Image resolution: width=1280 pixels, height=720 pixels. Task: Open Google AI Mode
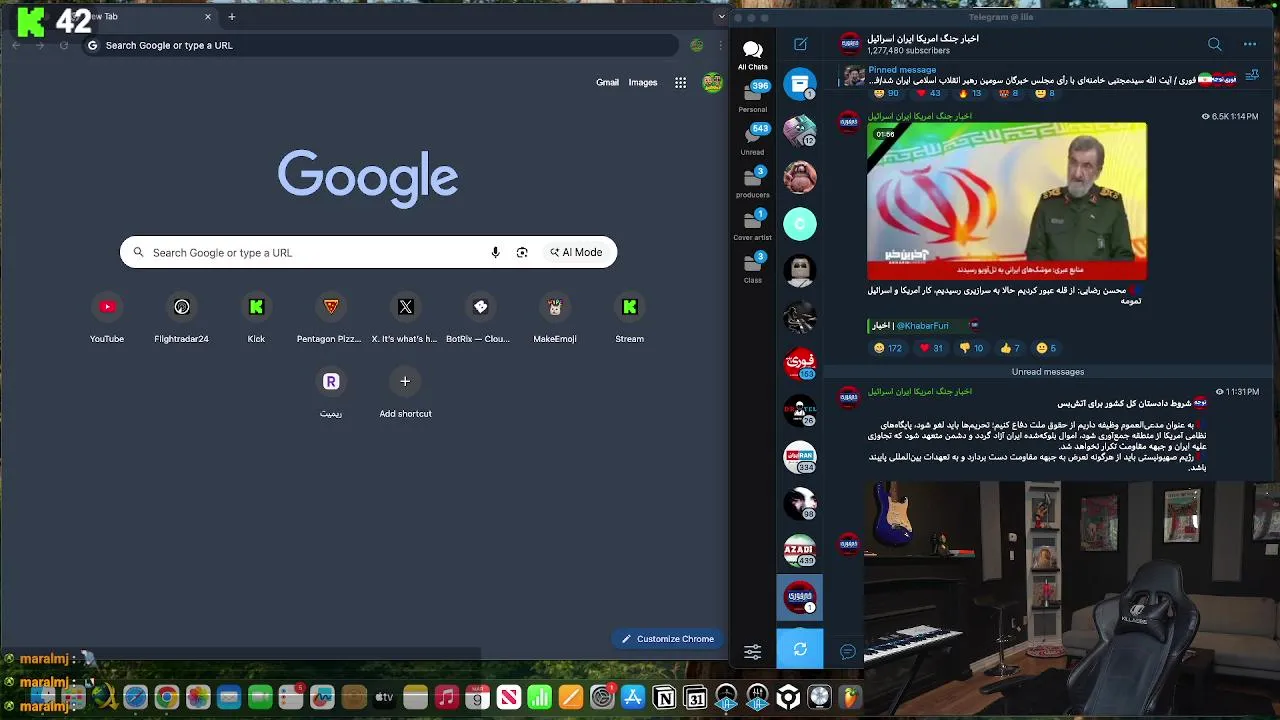576,253
